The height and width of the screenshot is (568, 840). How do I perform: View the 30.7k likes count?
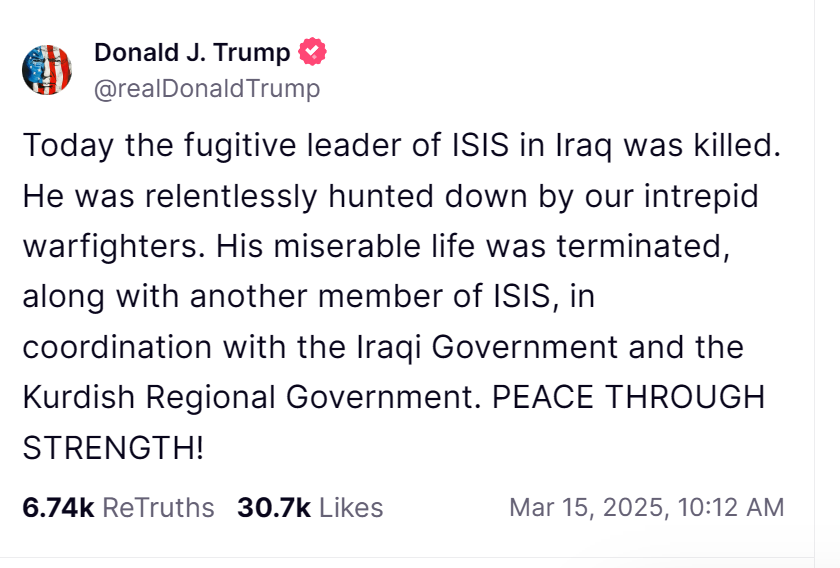(274, 507)
